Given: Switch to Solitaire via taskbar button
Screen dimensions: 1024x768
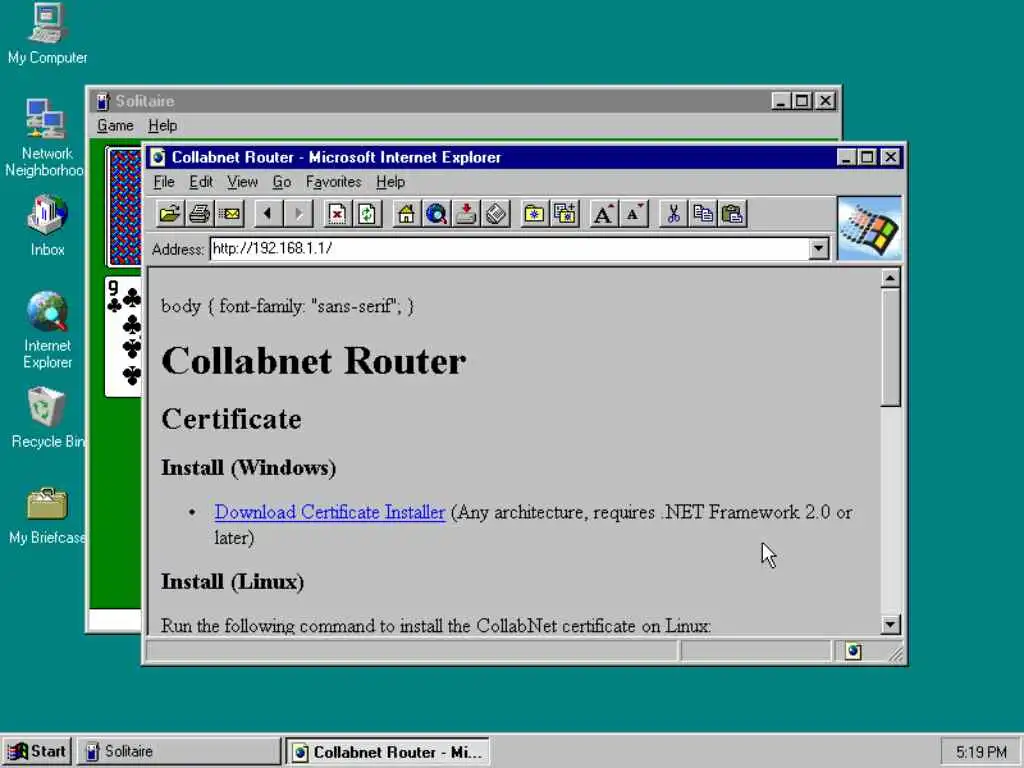Looking at the screenshot, I should pos(178,752).
